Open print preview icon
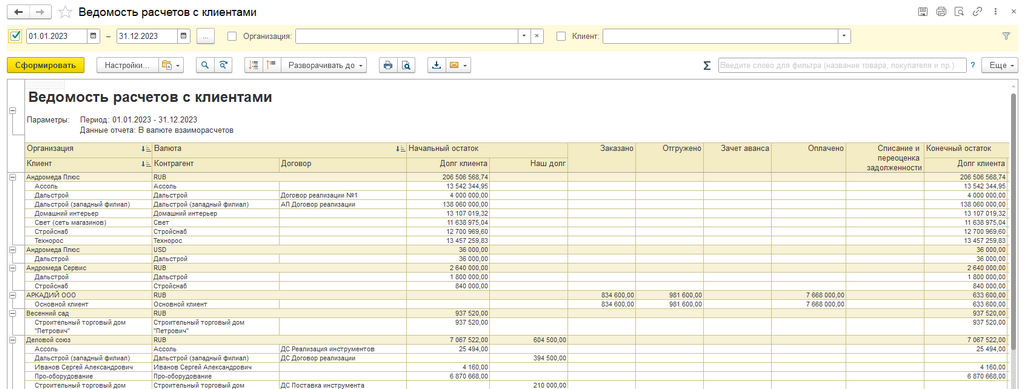 click(x=406, y=65)
